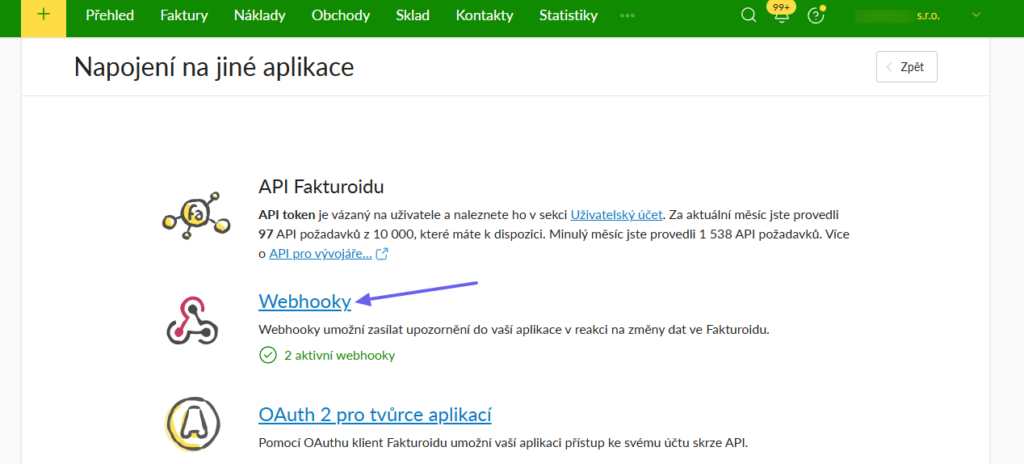Screen dimensions: 1024x464
Task: Open the Statistiky menu
Action: click(x=568, y=16)
